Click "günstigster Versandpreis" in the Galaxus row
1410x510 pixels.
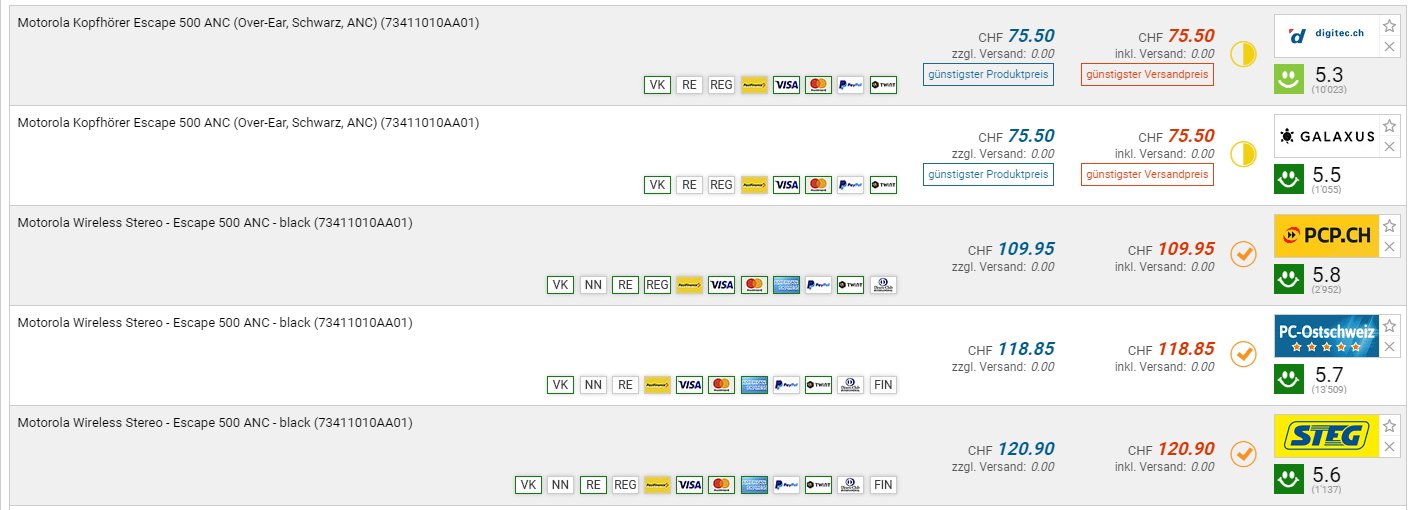1147,174
